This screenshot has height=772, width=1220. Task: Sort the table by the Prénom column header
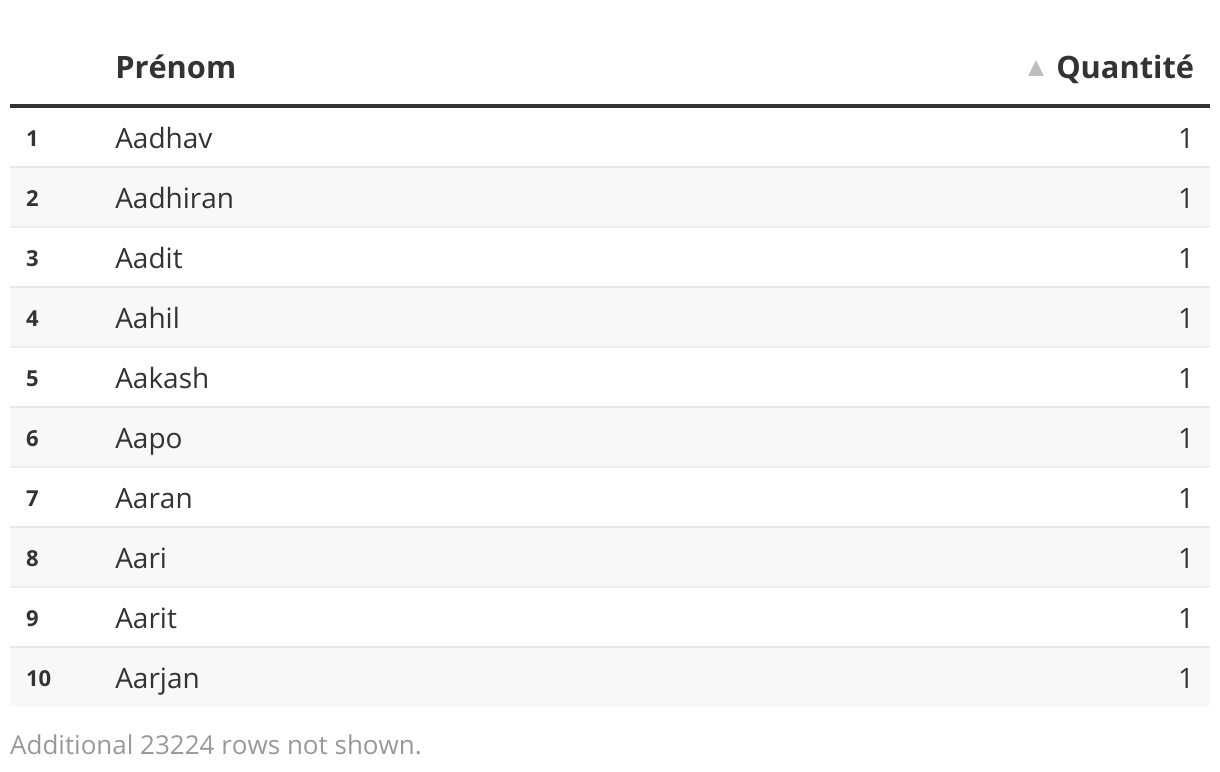(x=176, y=67)
